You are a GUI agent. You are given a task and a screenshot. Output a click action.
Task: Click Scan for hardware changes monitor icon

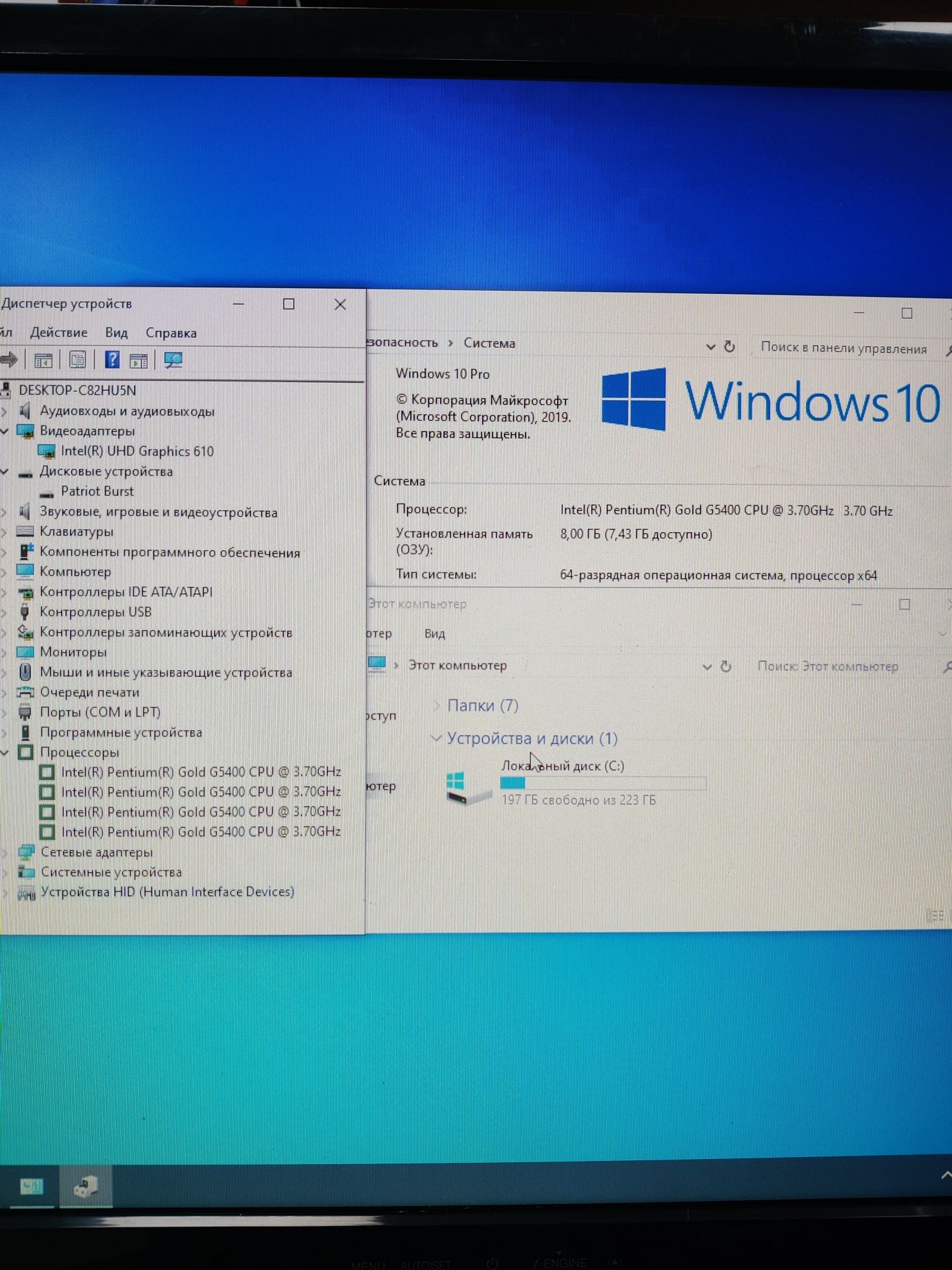click(173, 361)
